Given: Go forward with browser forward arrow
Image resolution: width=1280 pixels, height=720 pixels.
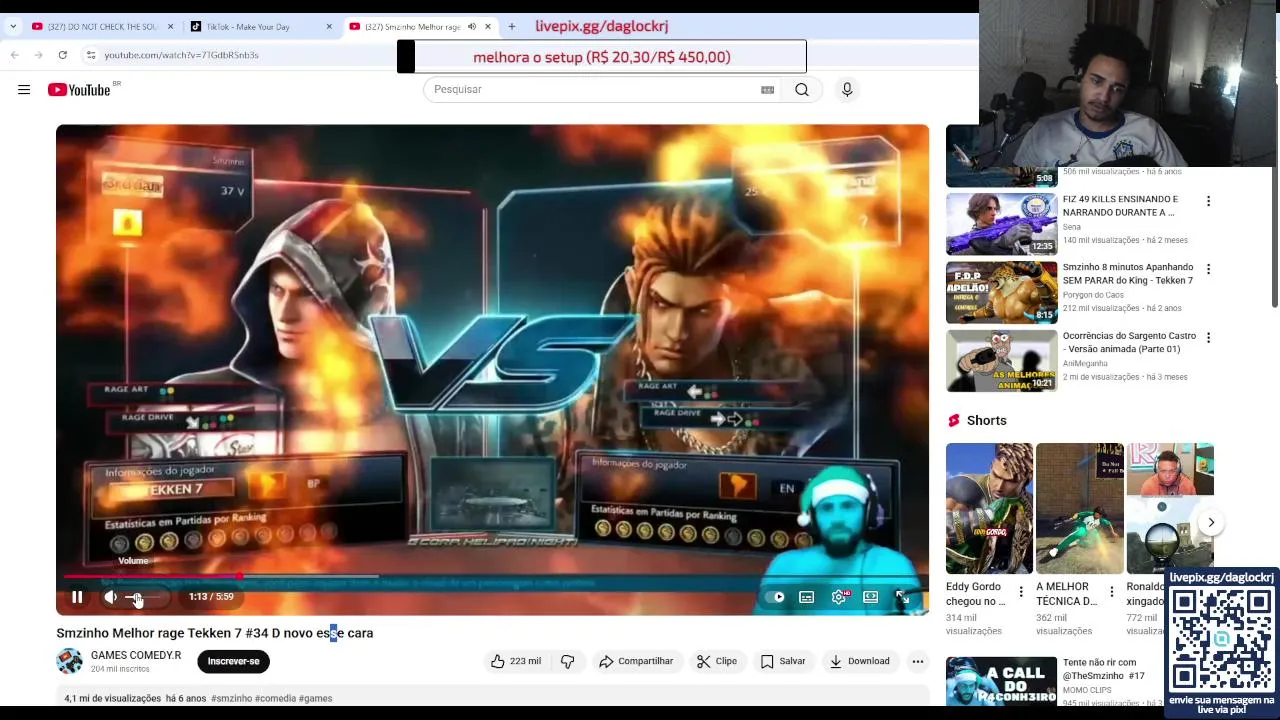Looking at the screenshot, I should 38,55.
